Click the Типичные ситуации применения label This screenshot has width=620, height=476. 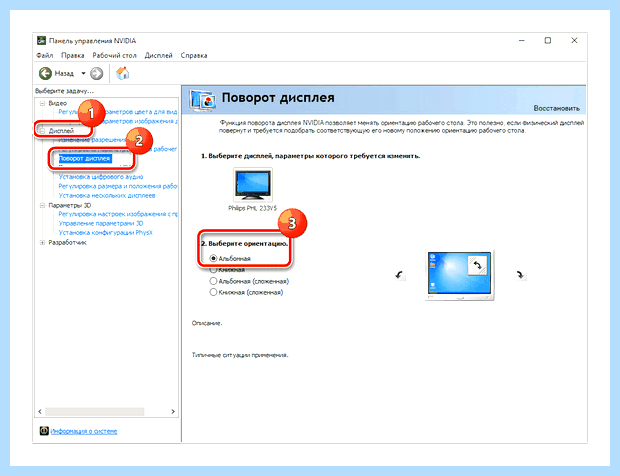[240, 355]
